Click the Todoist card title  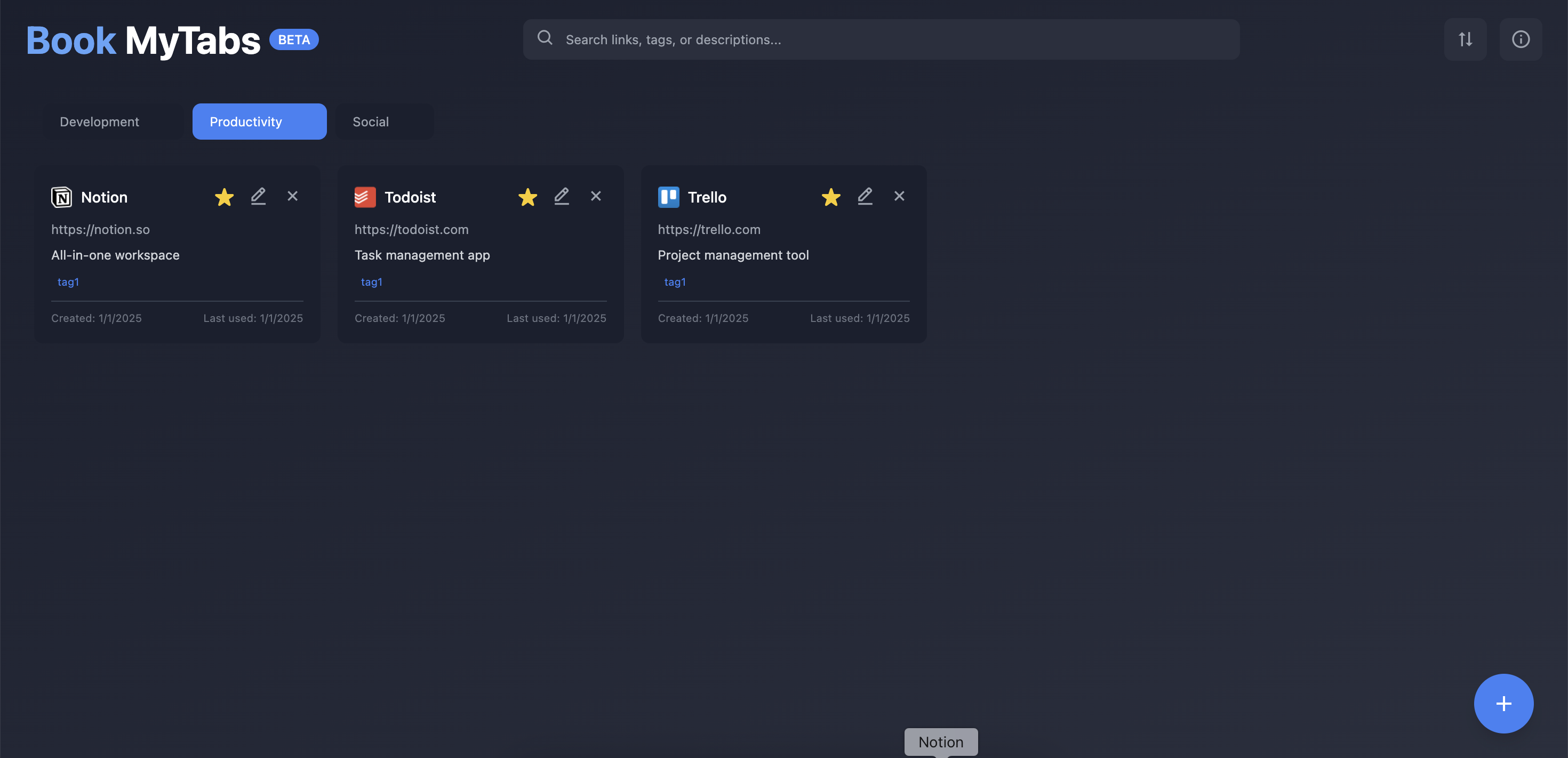(410, 197)
